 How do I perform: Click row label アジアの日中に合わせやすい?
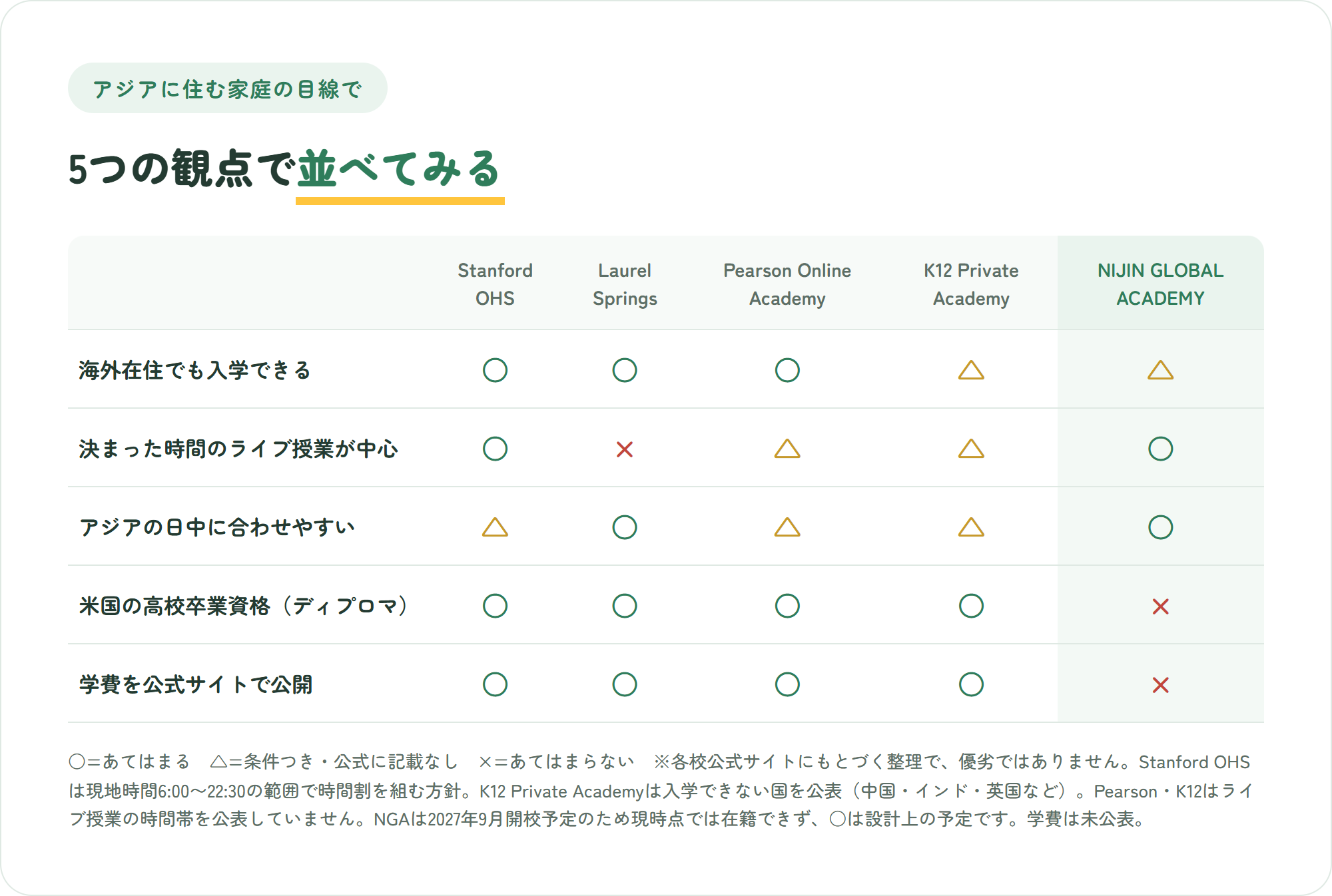tap(217, 527)
